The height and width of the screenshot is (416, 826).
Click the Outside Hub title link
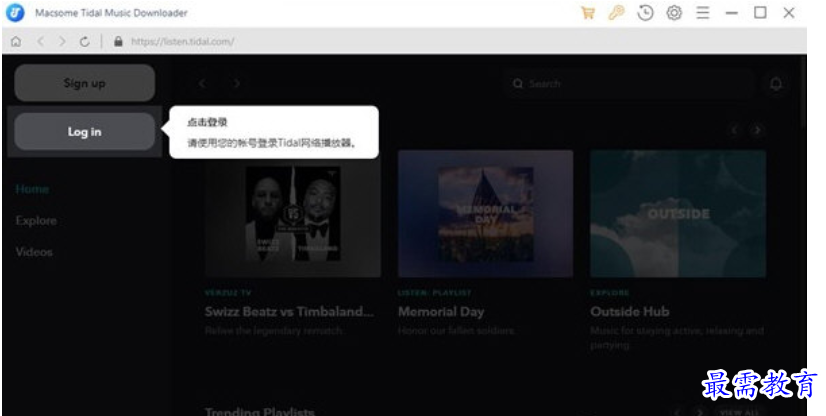pyautogui.click(x=630, y=311)
